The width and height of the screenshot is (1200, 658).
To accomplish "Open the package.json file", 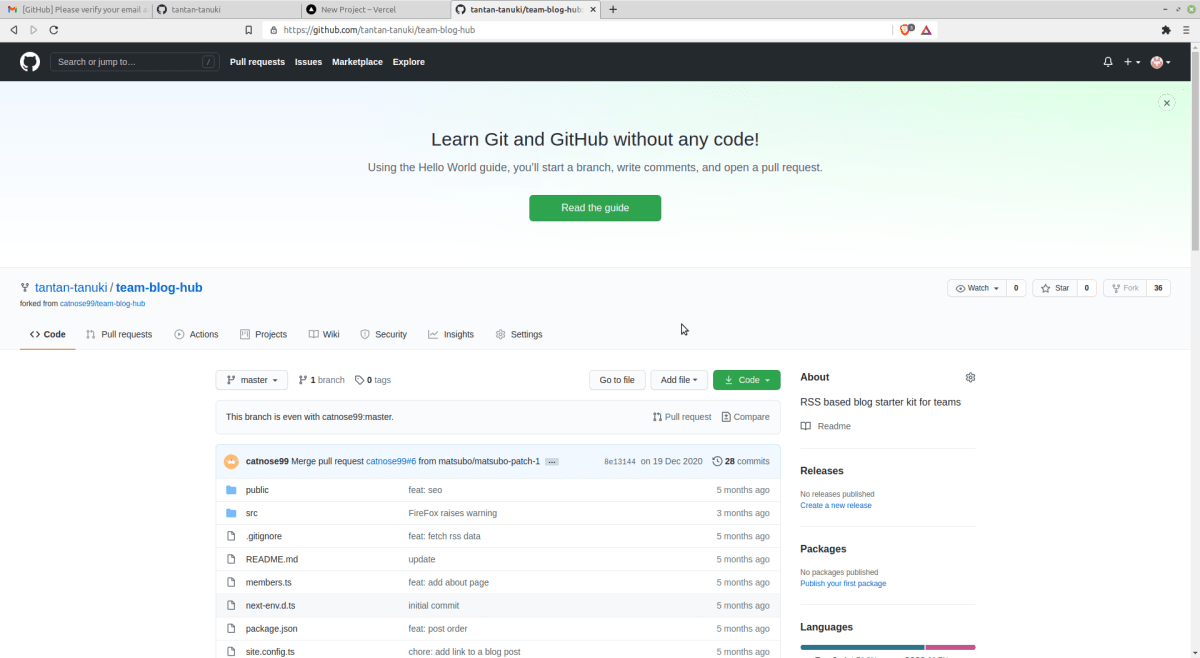I will click(x=272, y=628).
